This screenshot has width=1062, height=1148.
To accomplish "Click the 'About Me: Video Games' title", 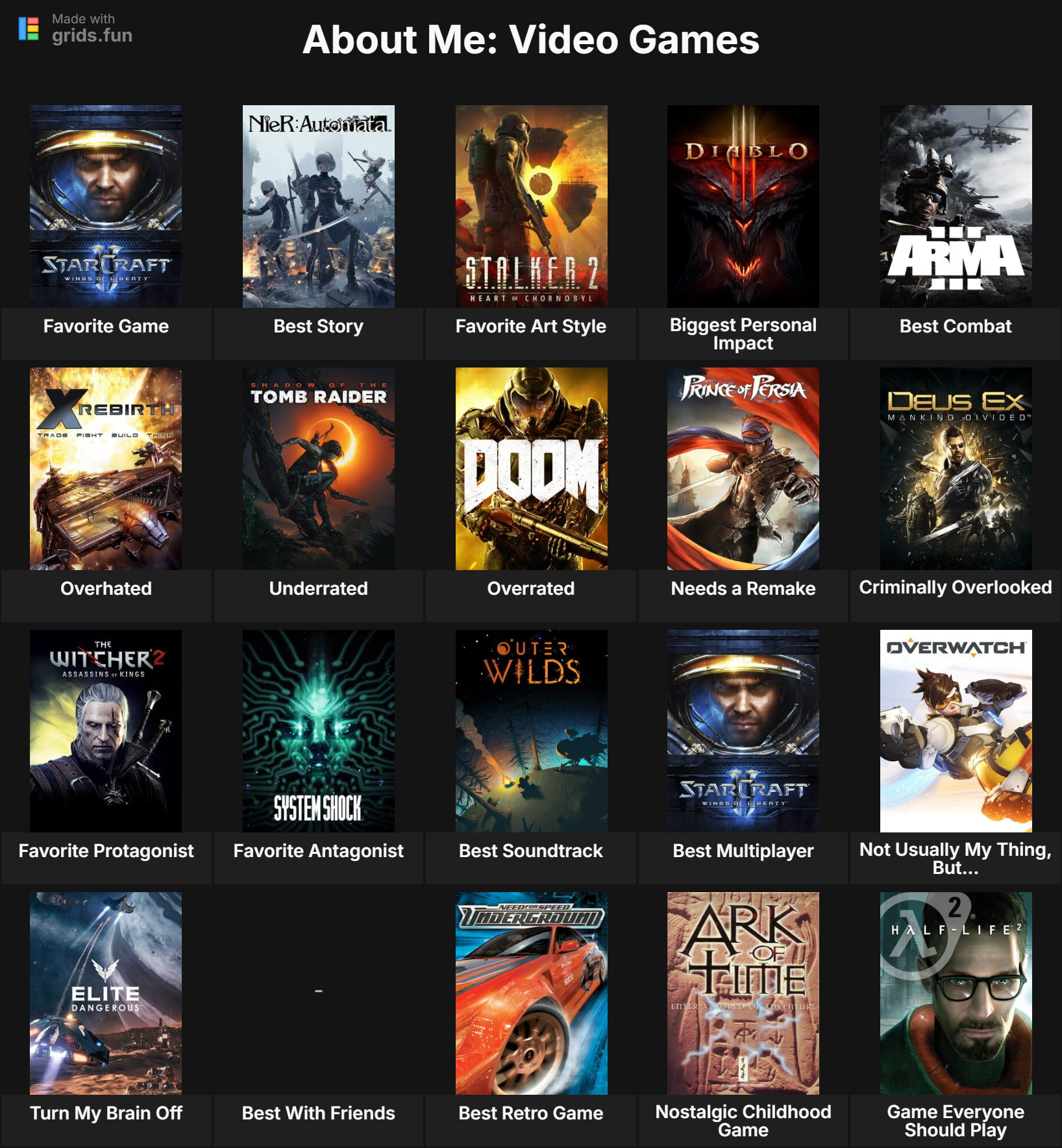I will click(x=531, y=40).
